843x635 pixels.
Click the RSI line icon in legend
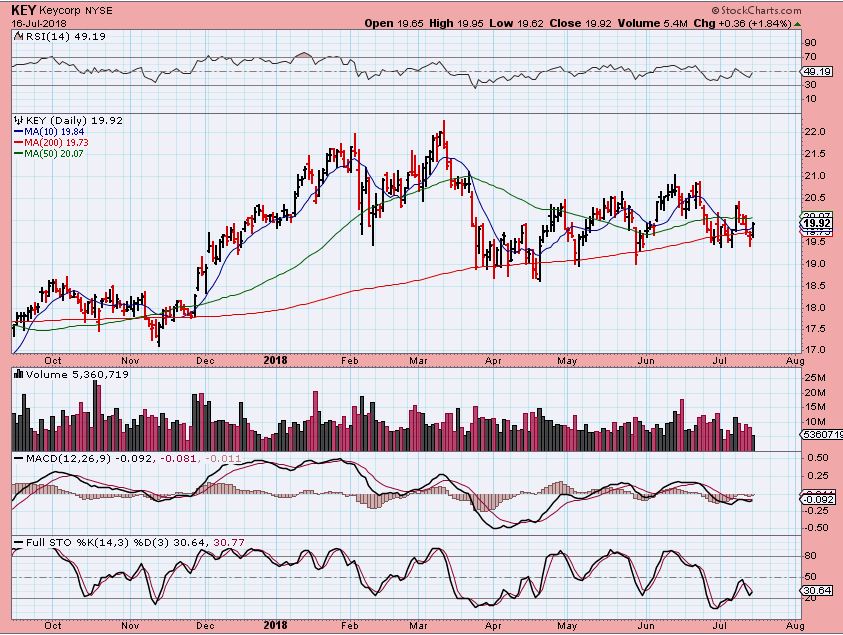[x=18, y=37]
